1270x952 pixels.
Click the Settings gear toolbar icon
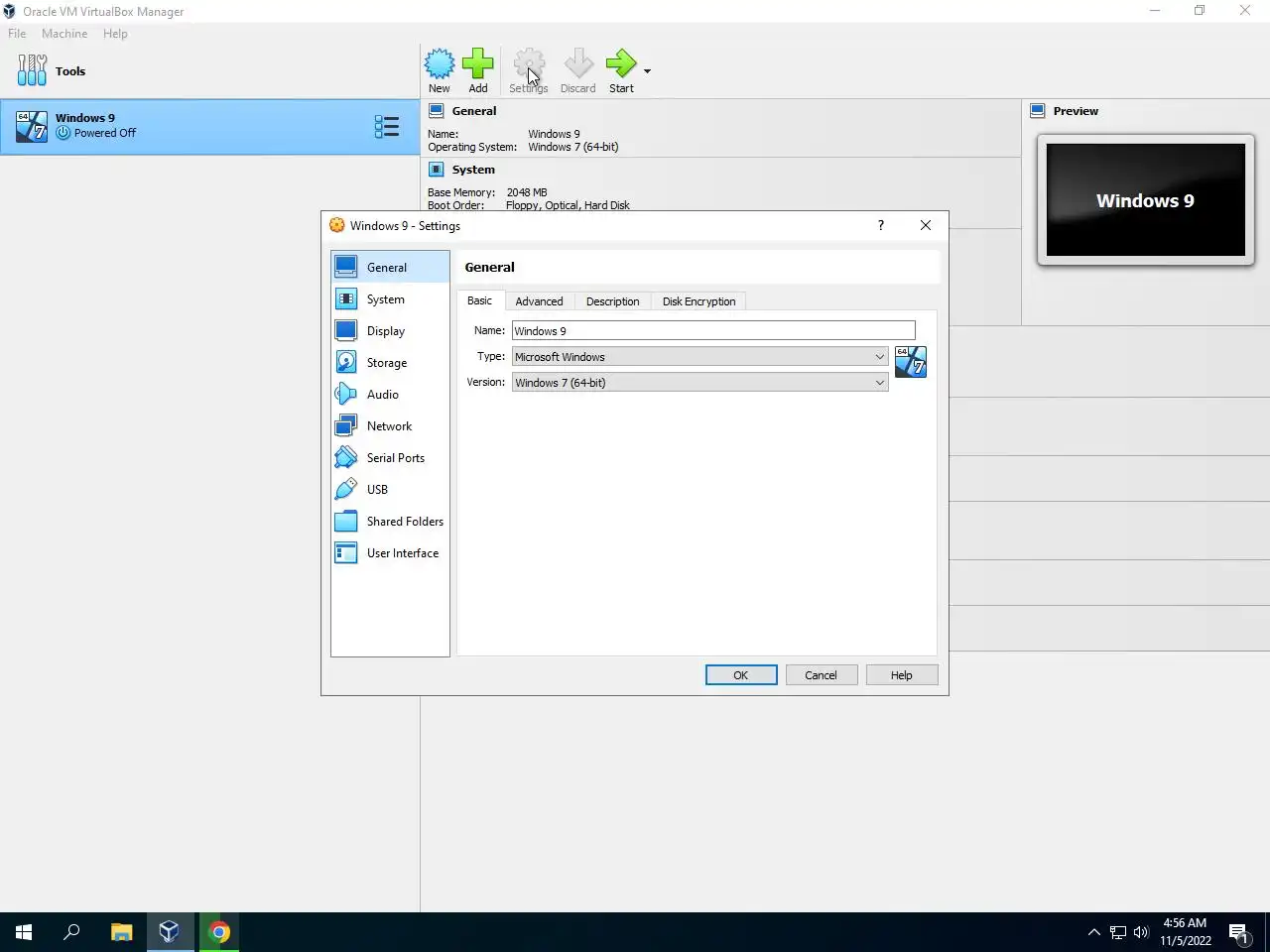pos(529,64)
